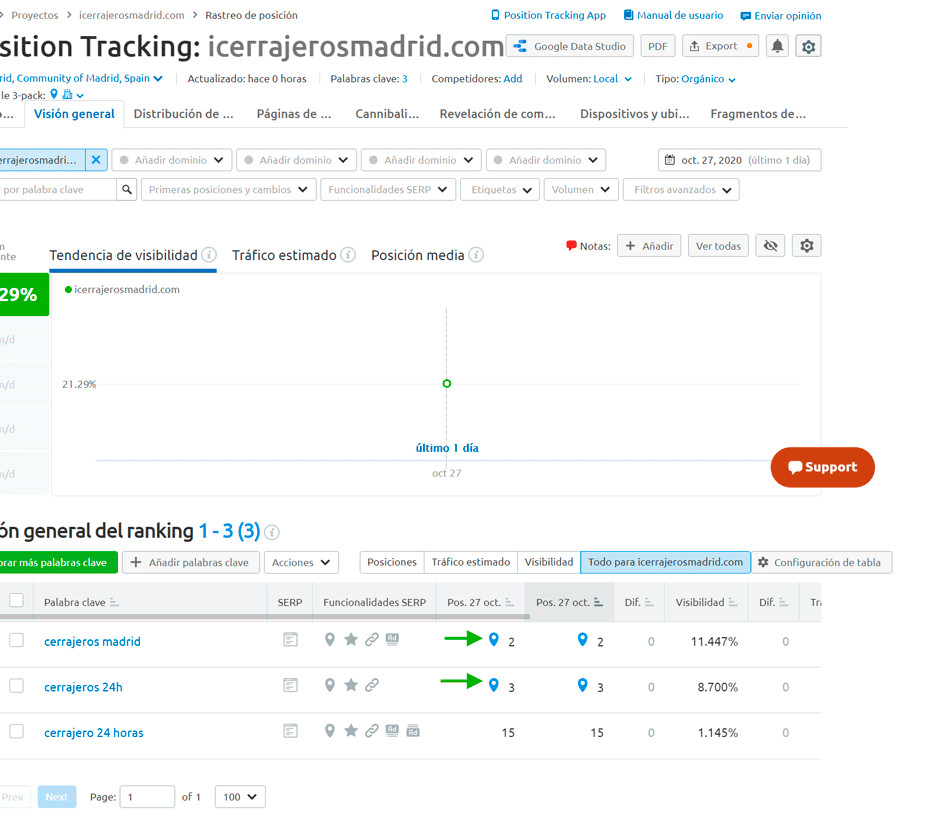
Task: Open chart settings gear icon beside notes
Action: (x=806, y=246)
